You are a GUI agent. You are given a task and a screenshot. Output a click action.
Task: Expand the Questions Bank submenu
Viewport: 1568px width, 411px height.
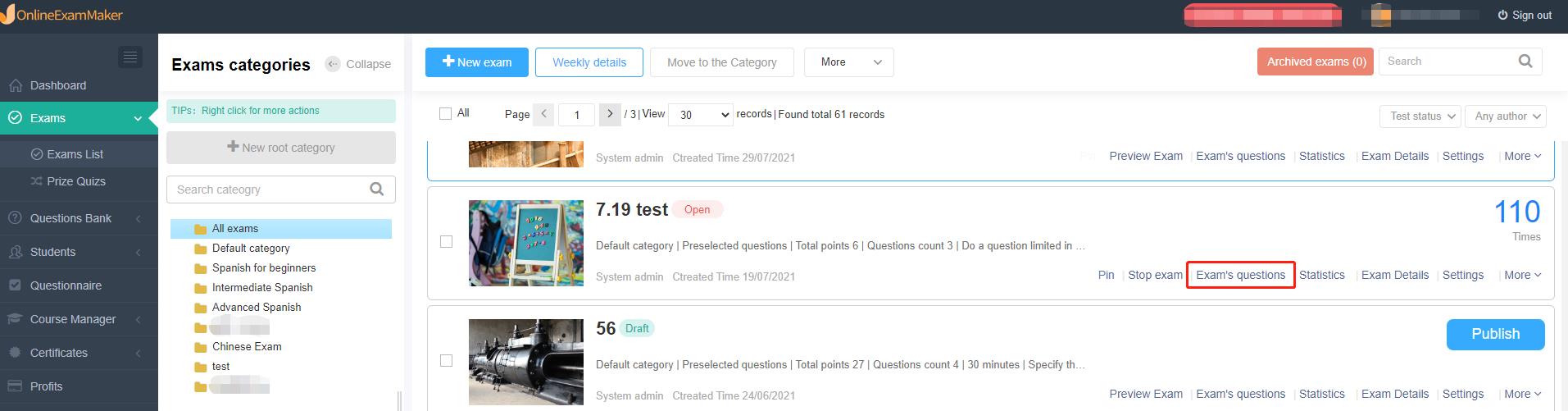click(x=138, y=218)
